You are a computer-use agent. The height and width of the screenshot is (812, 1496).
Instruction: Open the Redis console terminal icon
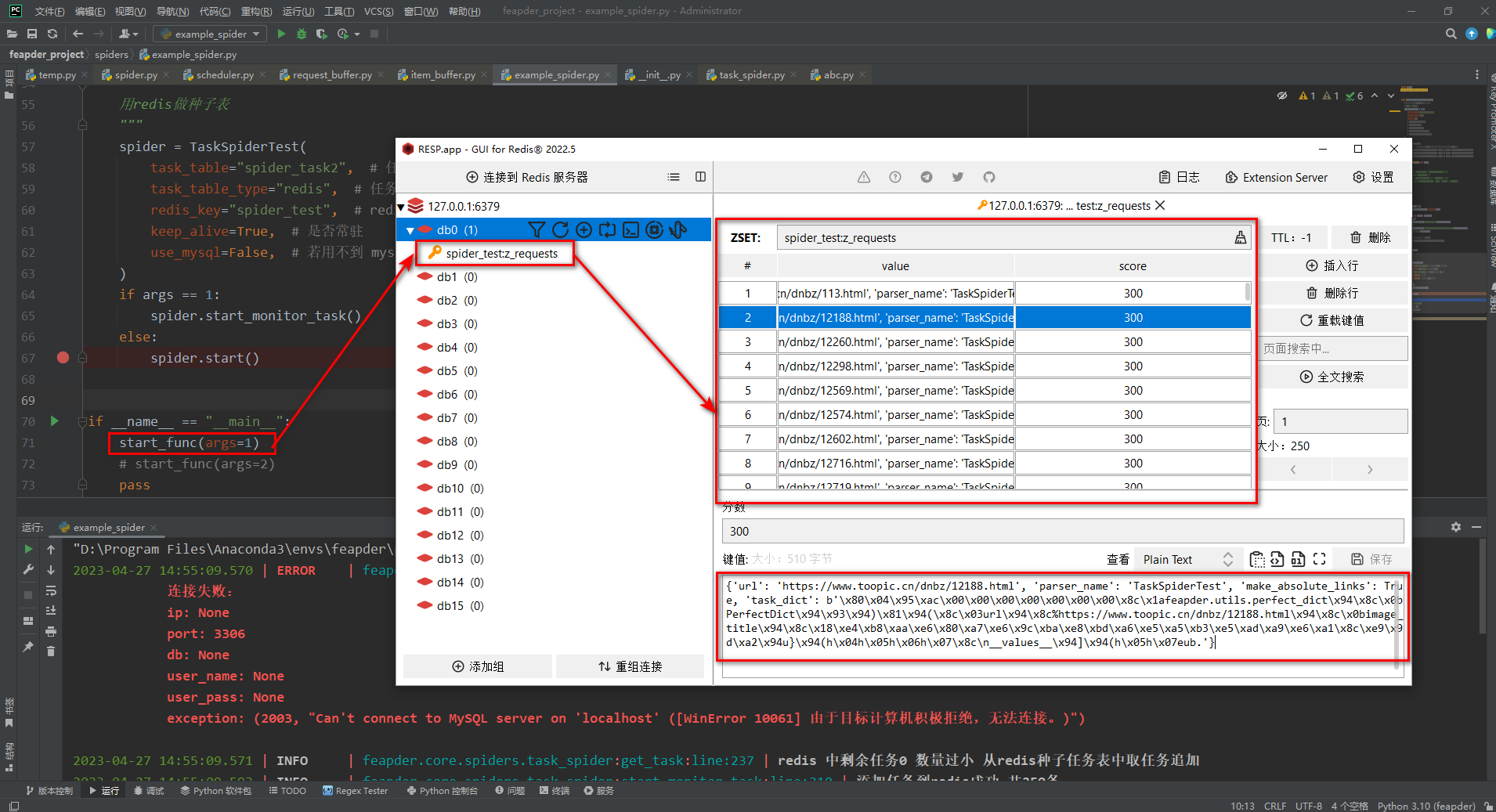(x=631, y=229)
